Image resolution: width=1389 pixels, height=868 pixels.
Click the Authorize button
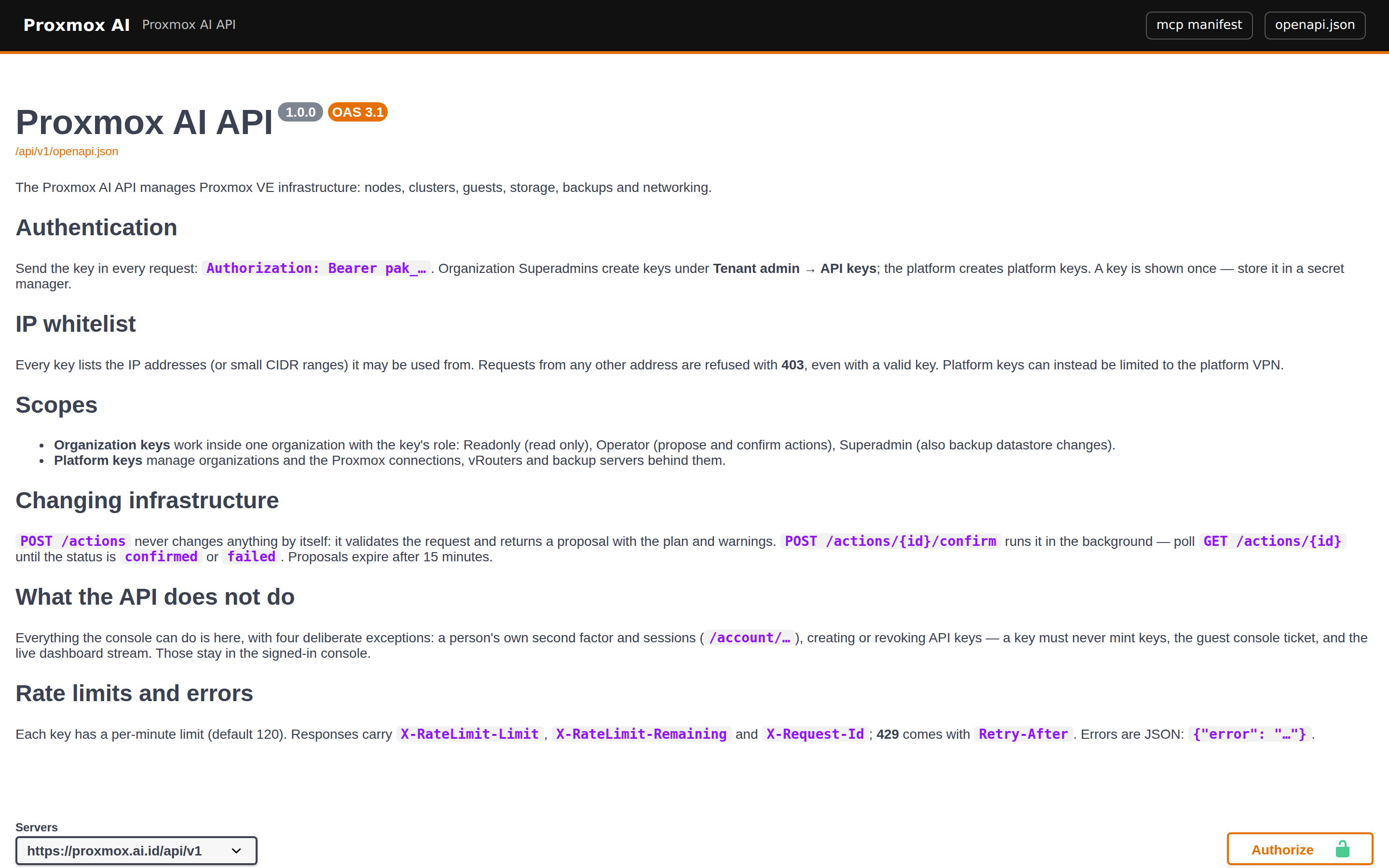pyautogui.click(x=1299, y=849)
